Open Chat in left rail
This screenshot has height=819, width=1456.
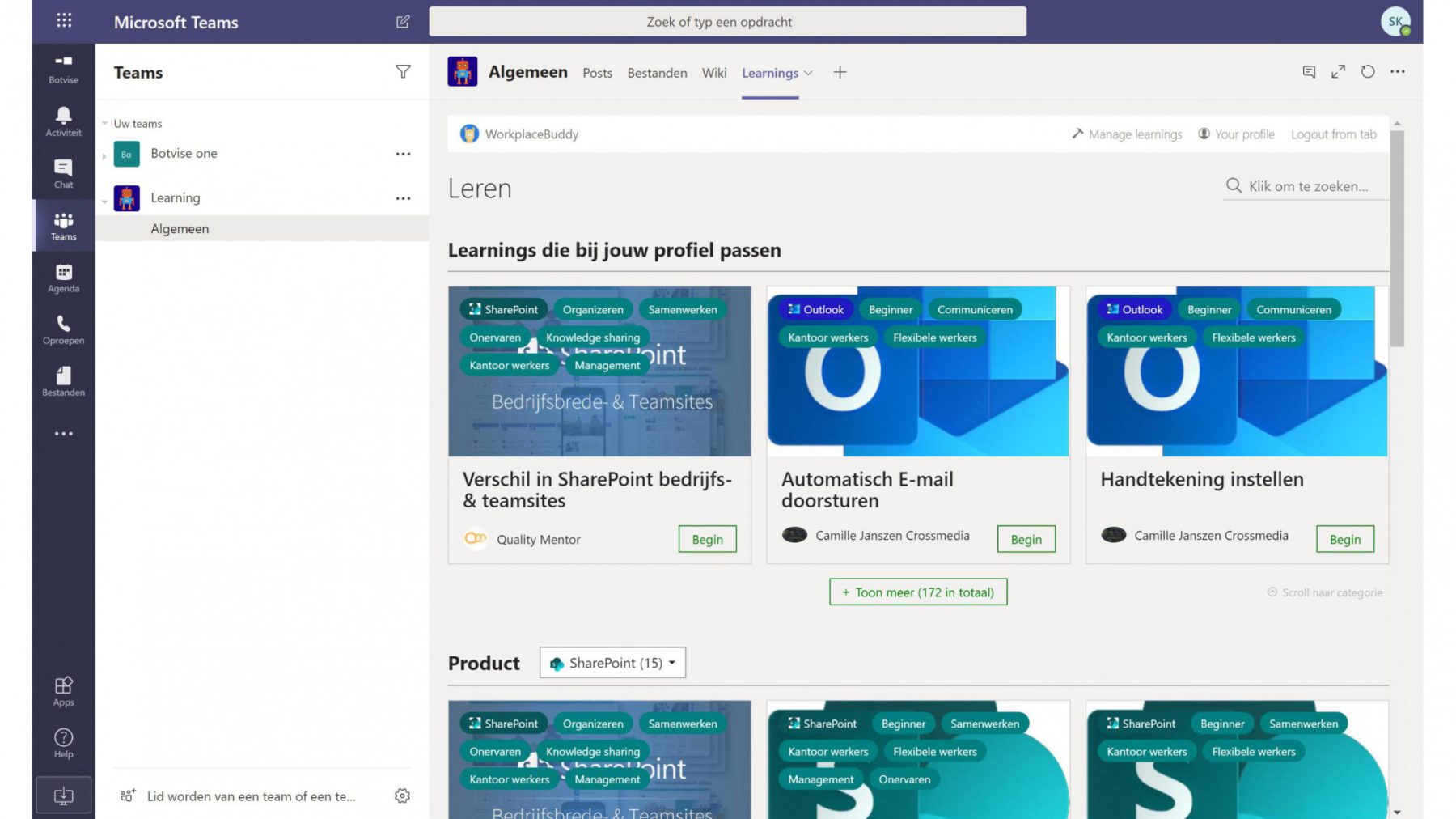coord(63,173)
